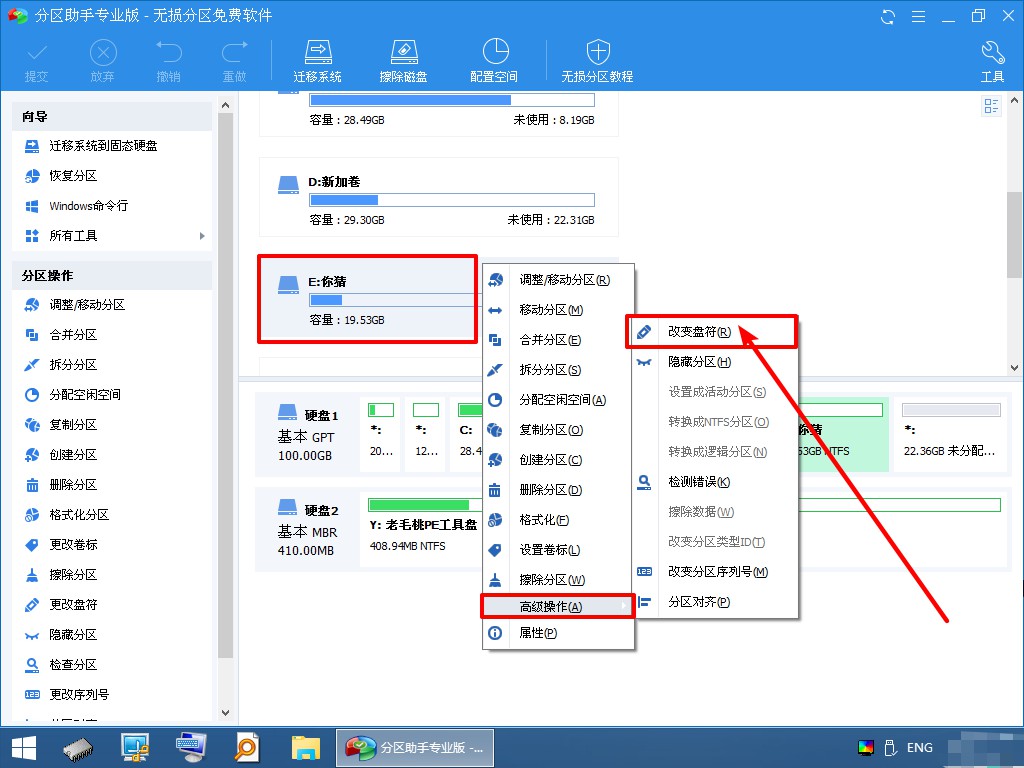Image resolution: width=1024 pixels, height=768 pixels.
Task: Choose 改变分区序列号(M) in submenu
Action: [716, 572]
